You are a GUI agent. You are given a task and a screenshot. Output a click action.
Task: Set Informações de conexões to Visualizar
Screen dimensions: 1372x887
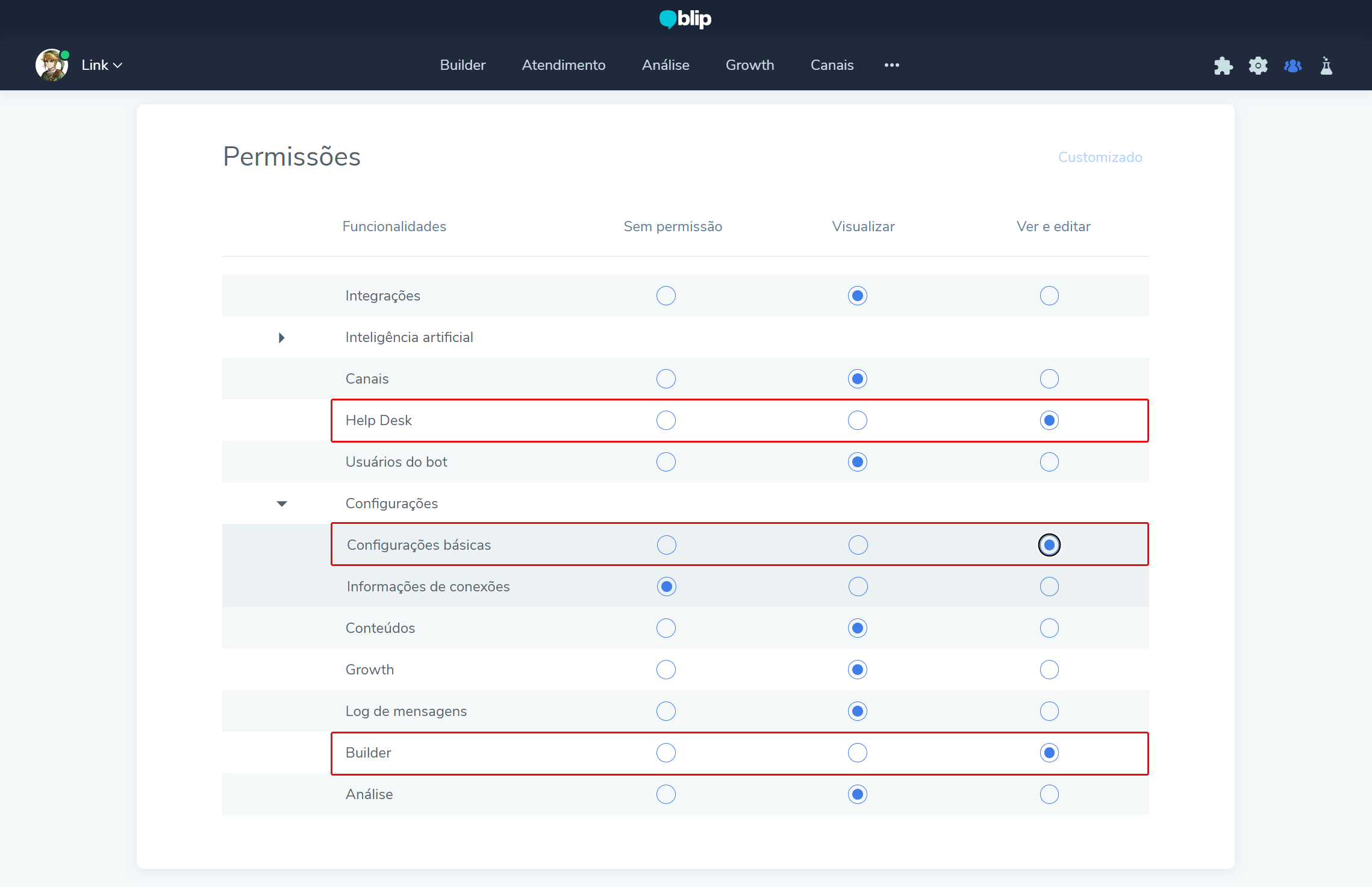click(858, 587)
